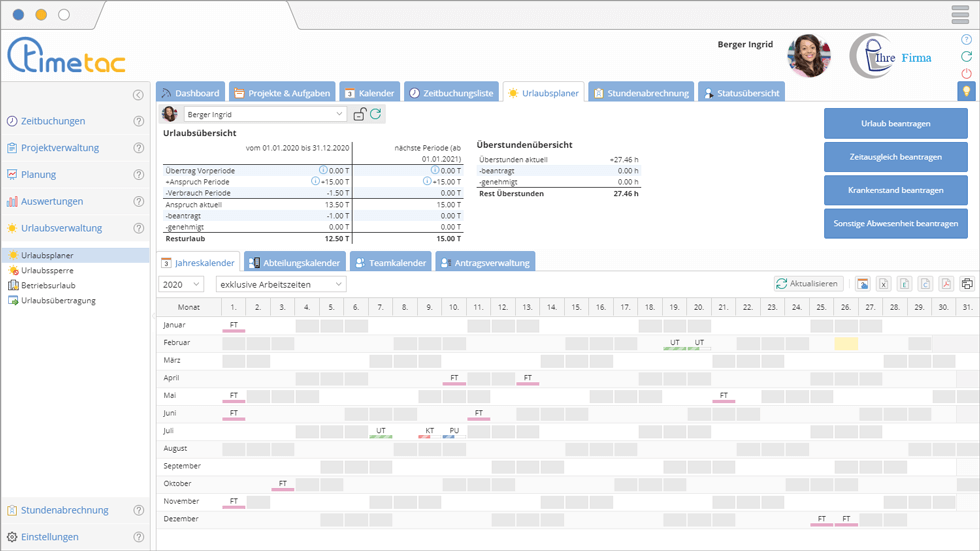This screenshot has width=980, height=551.
Task: Export the calendar as PDF
Action: click(x=946, y=284)
